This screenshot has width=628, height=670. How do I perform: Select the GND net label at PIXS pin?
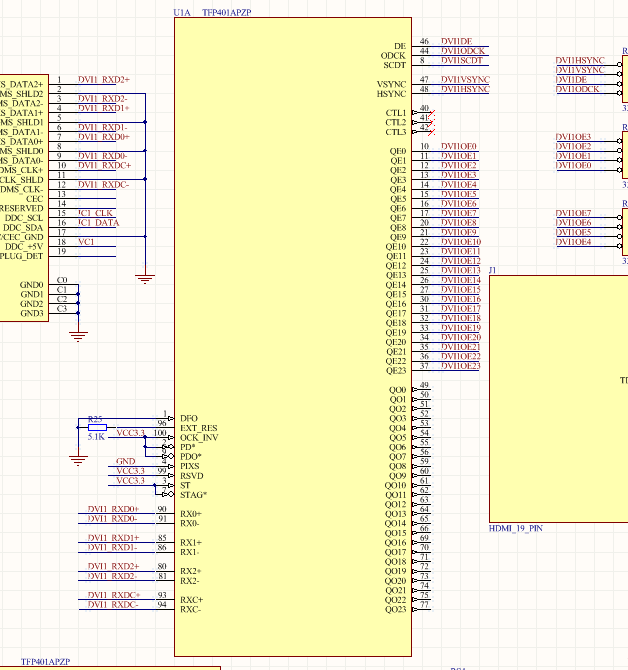[126, 461]
